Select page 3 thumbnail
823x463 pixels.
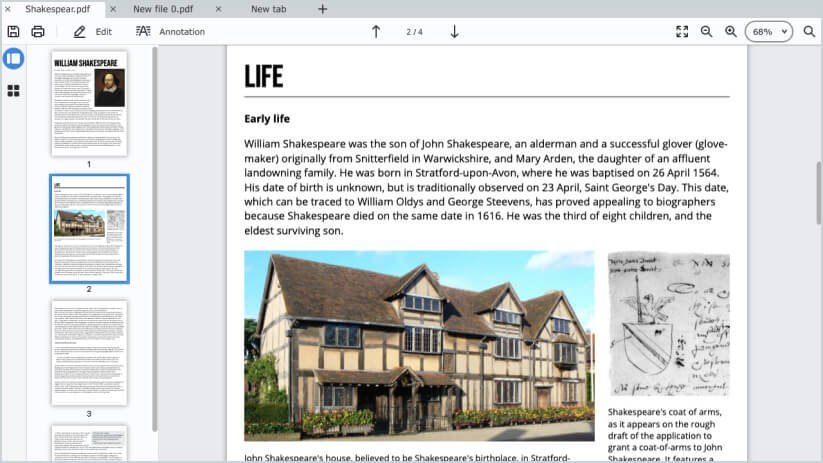(89, 352)
